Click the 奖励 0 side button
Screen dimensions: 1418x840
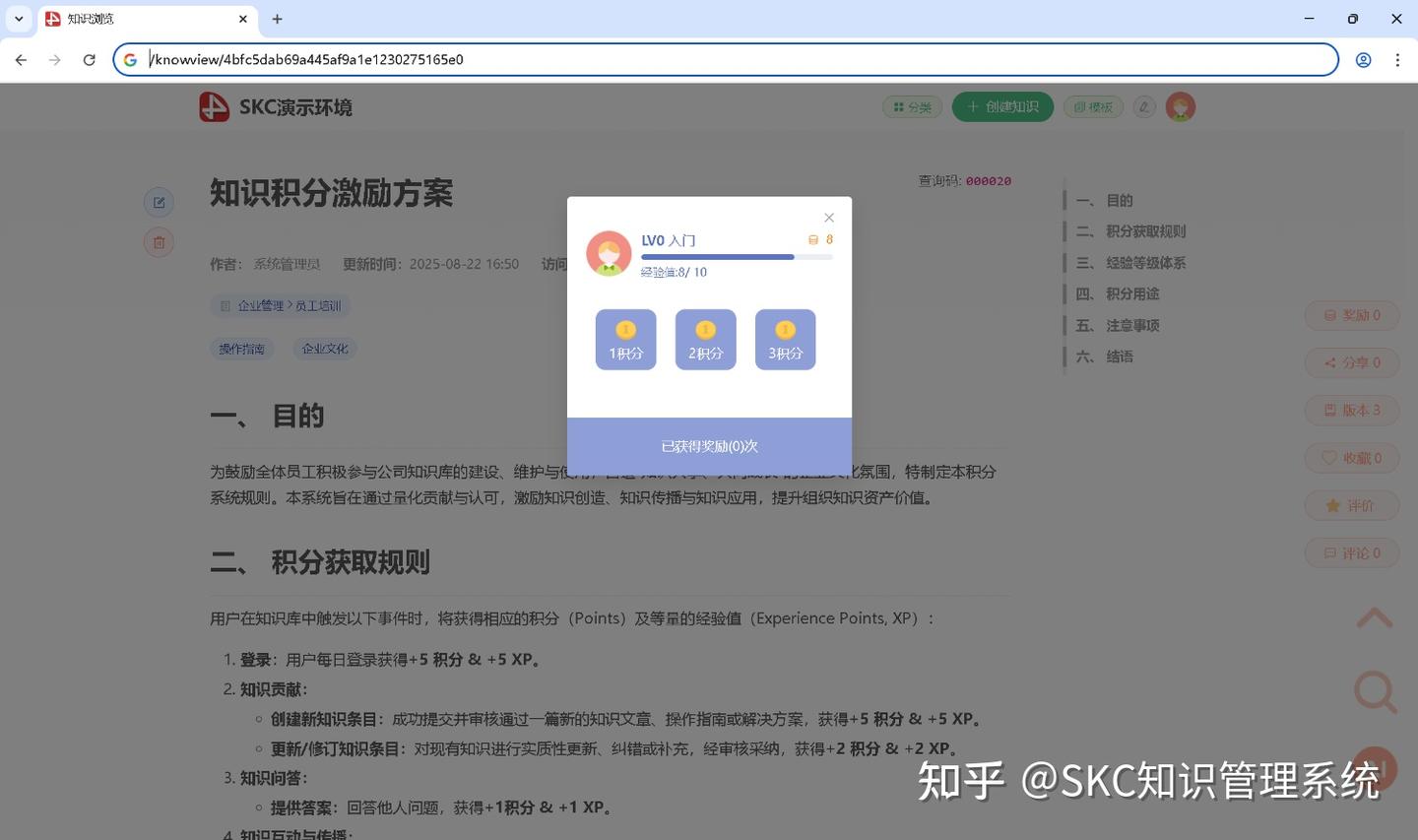[x=1352, y=315]
